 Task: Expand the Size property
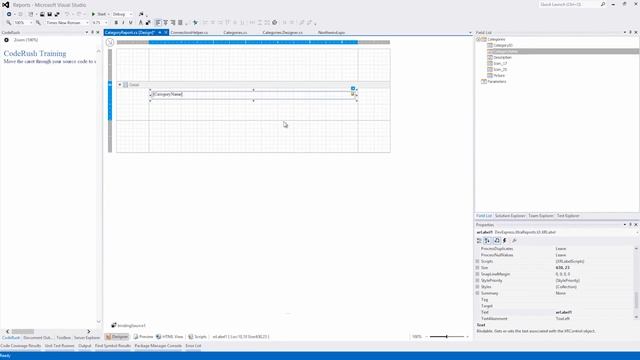(x=477, y=268)
